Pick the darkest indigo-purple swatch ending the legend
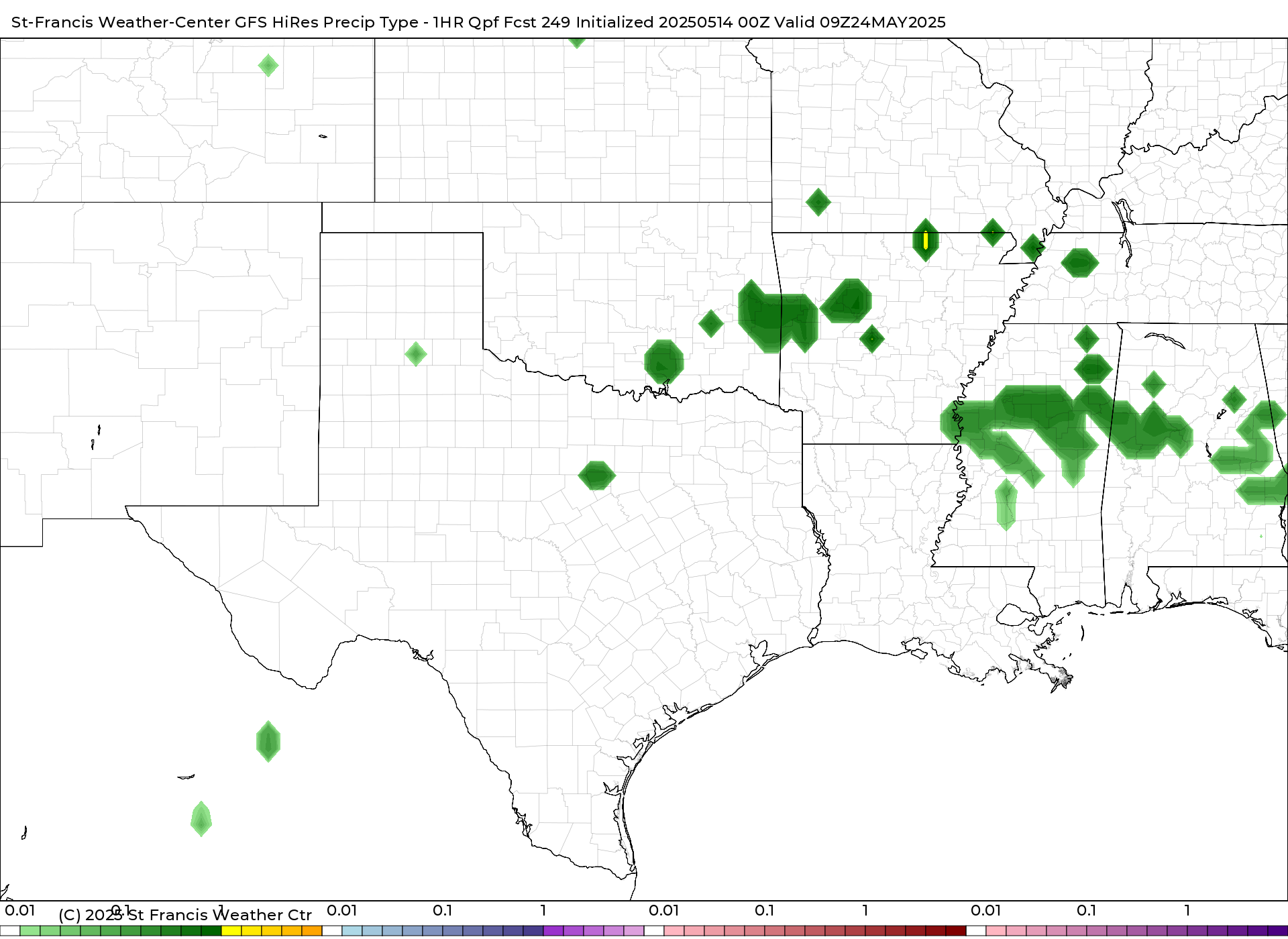Viewport: 1288px width, 939px height. [1277, 931]
